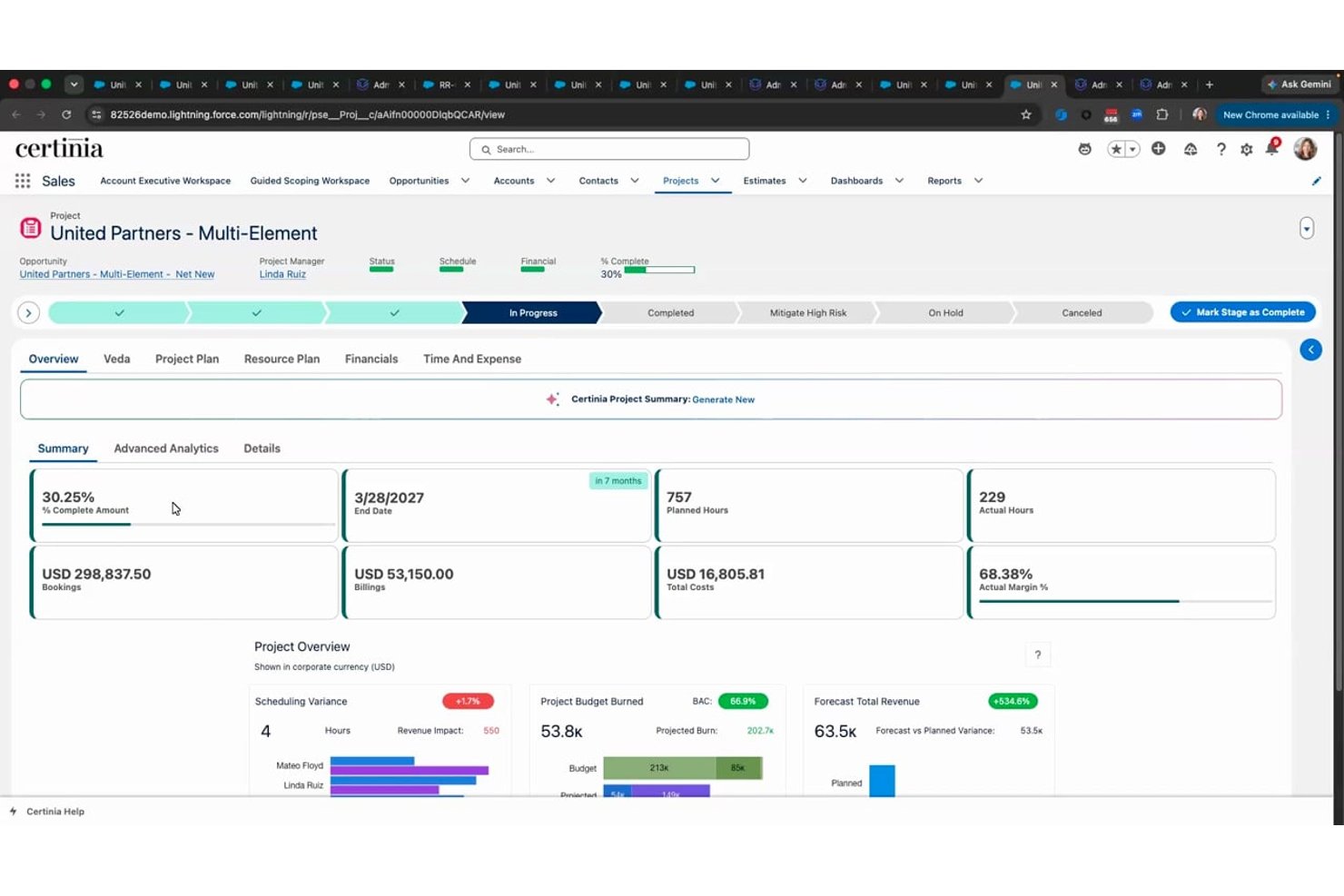The height and width of the screenshot is (896, 1344).
Task: Click the Project Overview help icon
Action: pyautogui.click(x=1038, y=655)
